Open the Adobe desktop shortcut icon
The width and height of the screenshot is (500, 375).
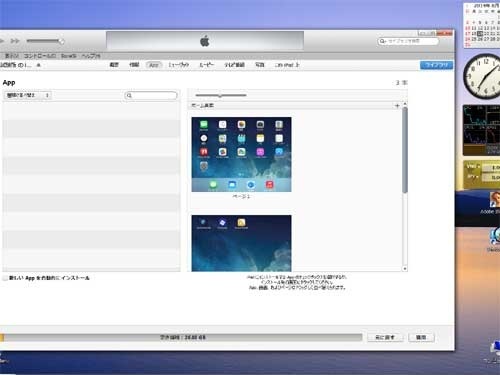[x=494, y=202]
